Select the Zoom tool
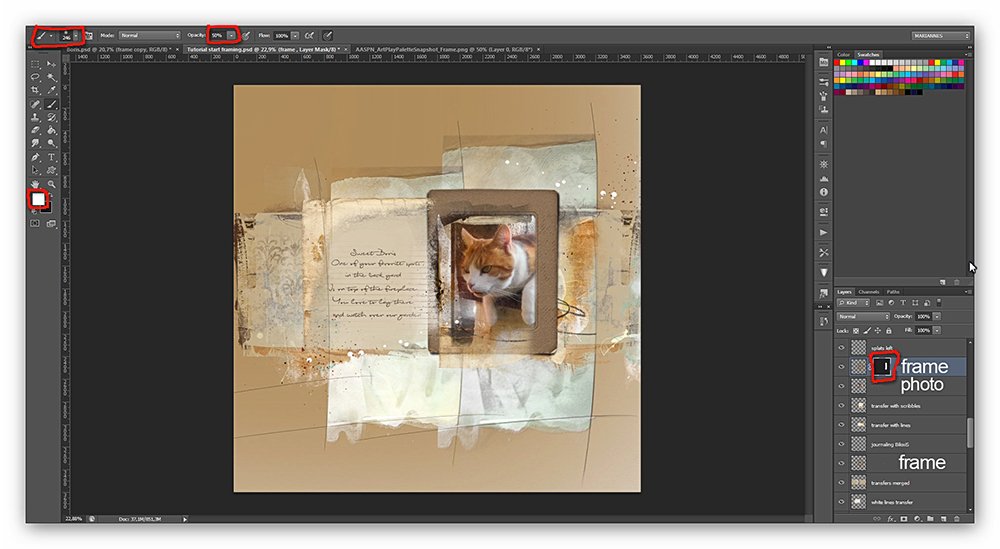The width and height of the screenshot is (1000, 549). point(51,184)
